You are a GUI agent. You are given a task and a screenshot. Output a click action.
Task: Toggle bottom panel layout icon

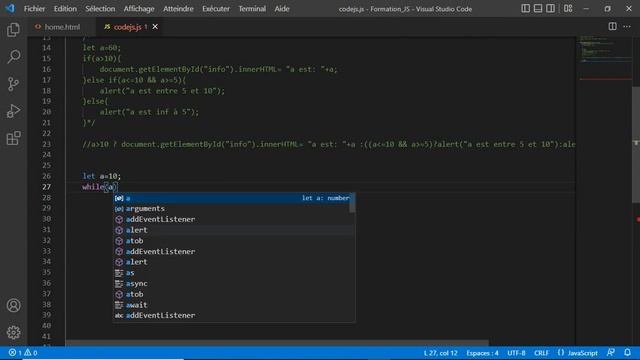[538, 8]
